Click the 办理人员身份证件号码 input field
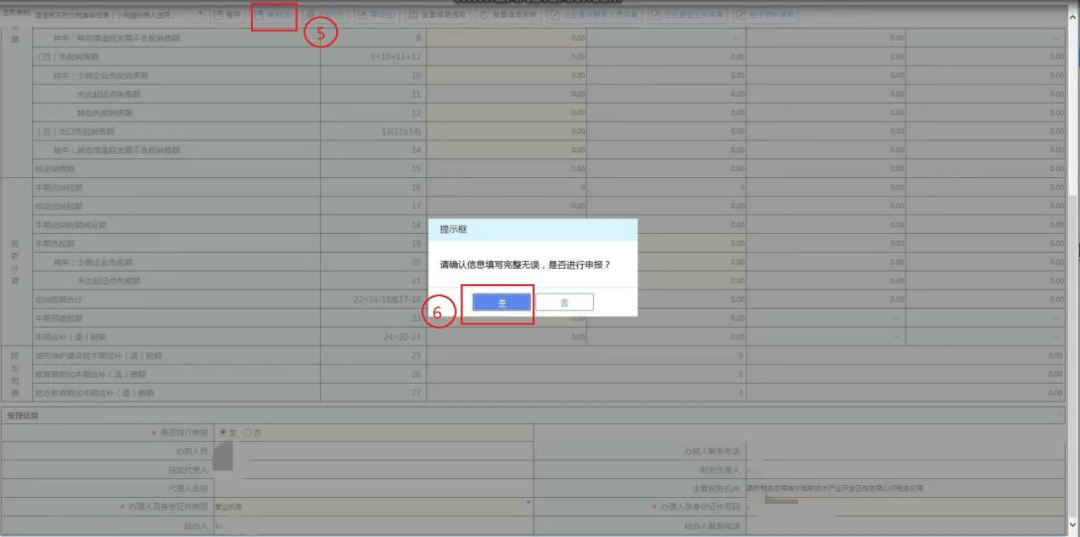 (x=904, y=507)
